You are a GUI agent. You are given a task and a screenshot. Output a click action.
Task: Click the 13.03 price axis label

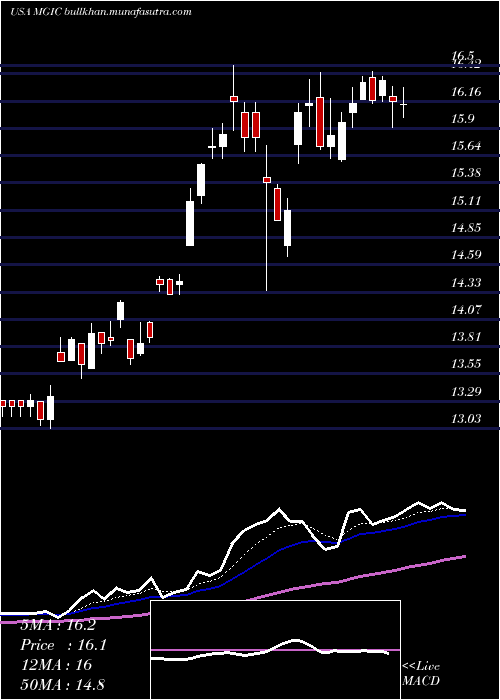click(x=466, y=418)
